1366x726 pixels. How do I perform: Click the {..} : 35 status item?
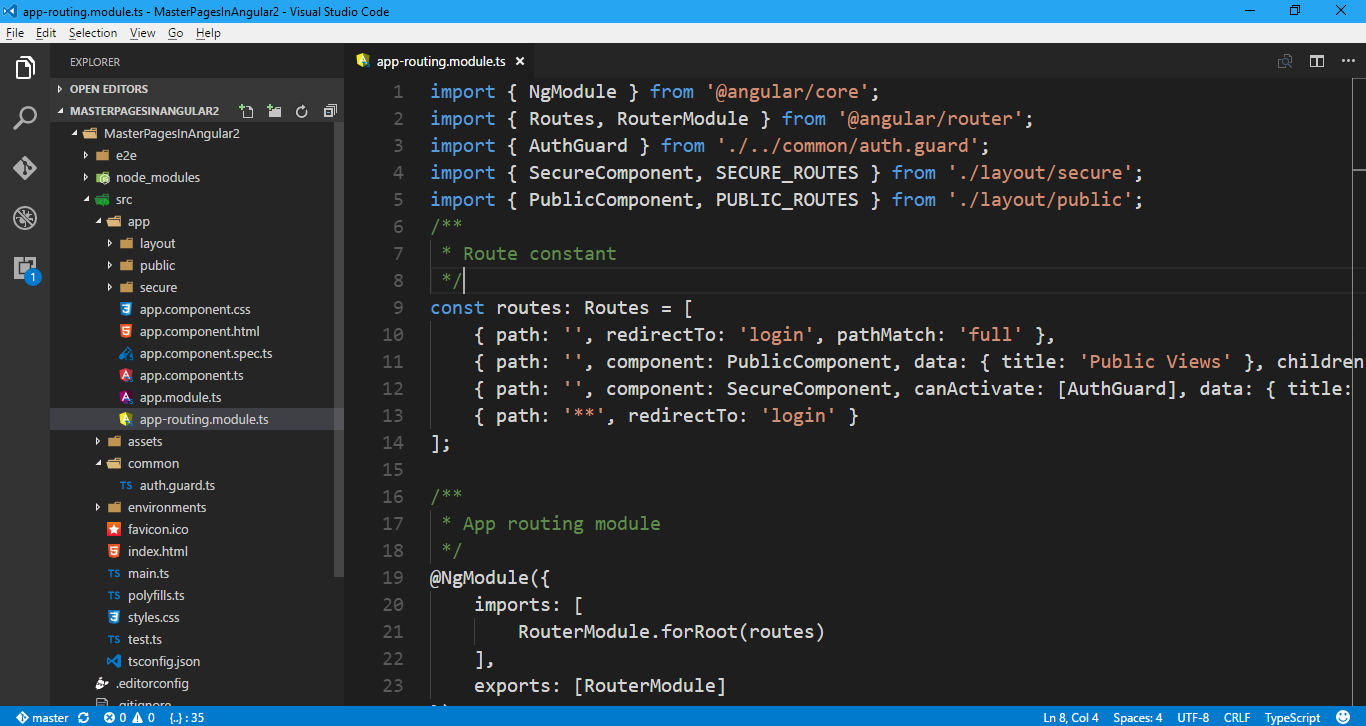tap(187, 717)
